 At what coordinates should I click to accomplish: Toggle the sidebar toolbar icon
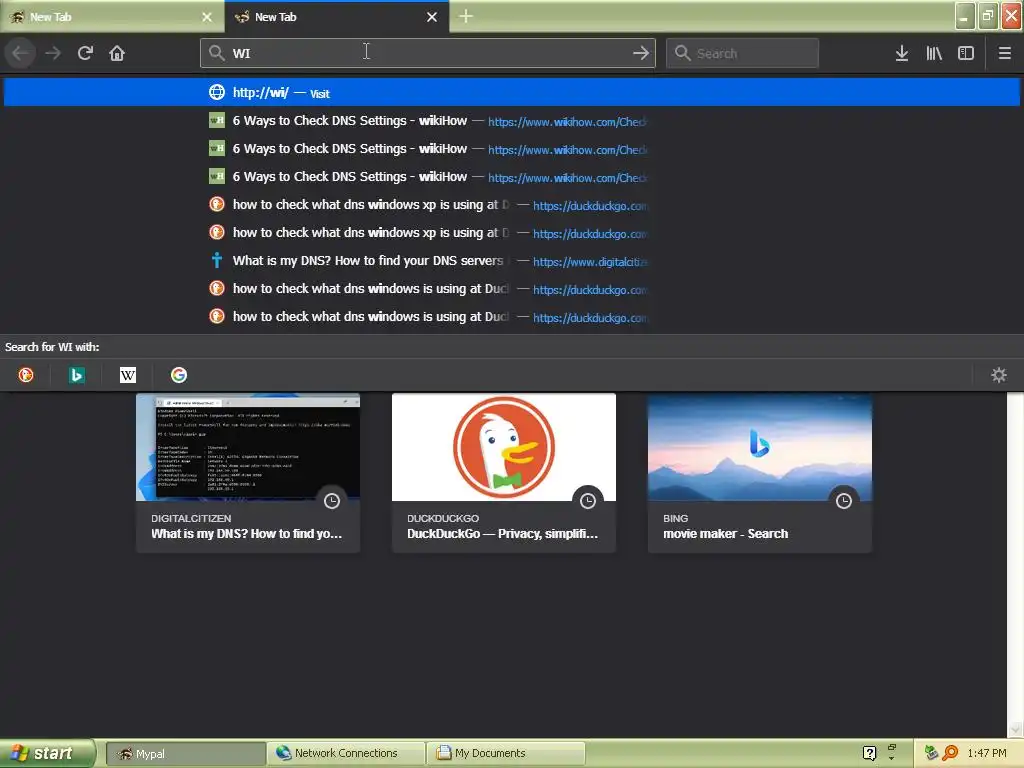point(966,53)
